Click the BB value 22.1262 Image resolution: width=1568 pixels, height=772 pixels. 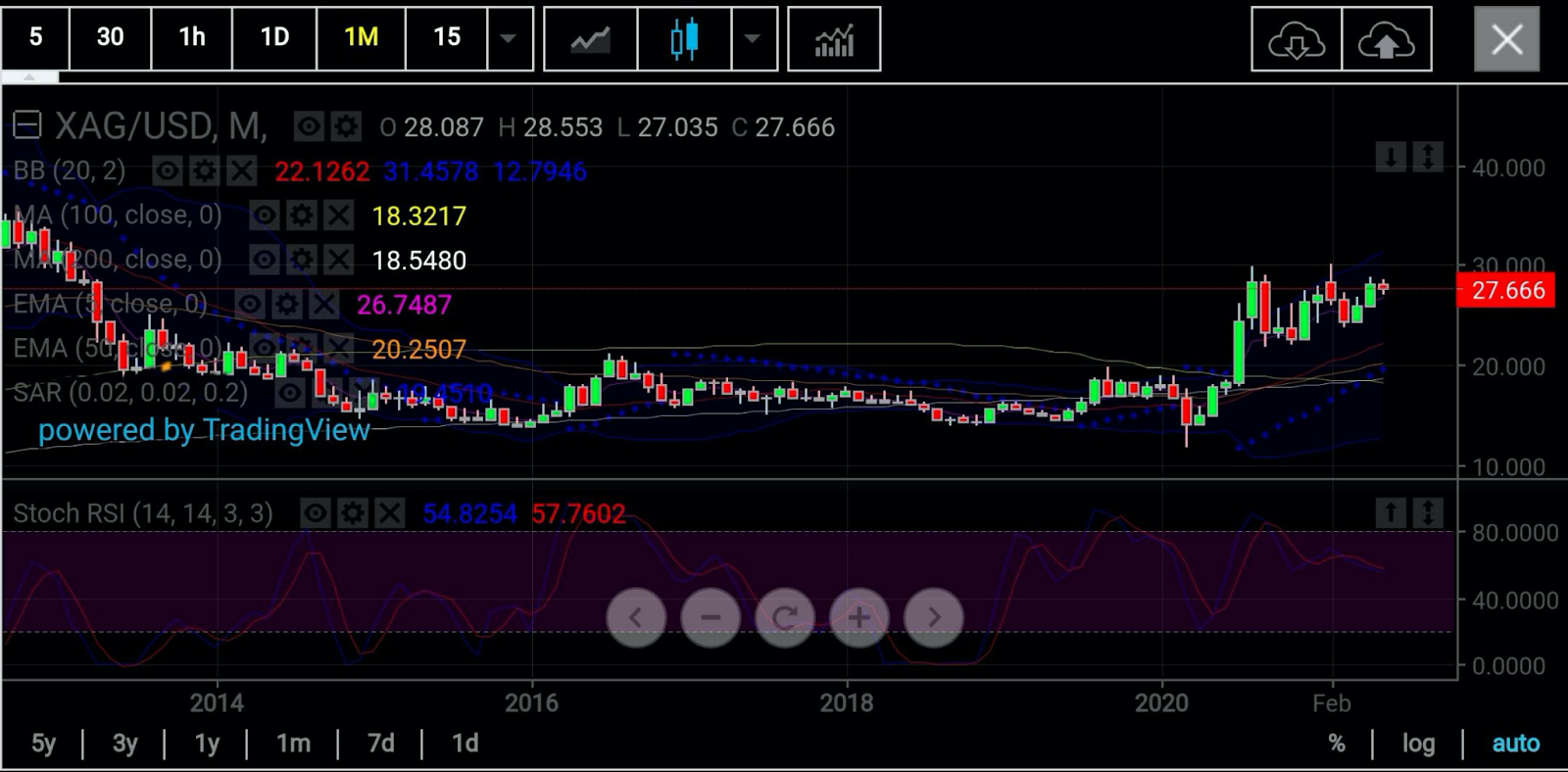[321, 171]
